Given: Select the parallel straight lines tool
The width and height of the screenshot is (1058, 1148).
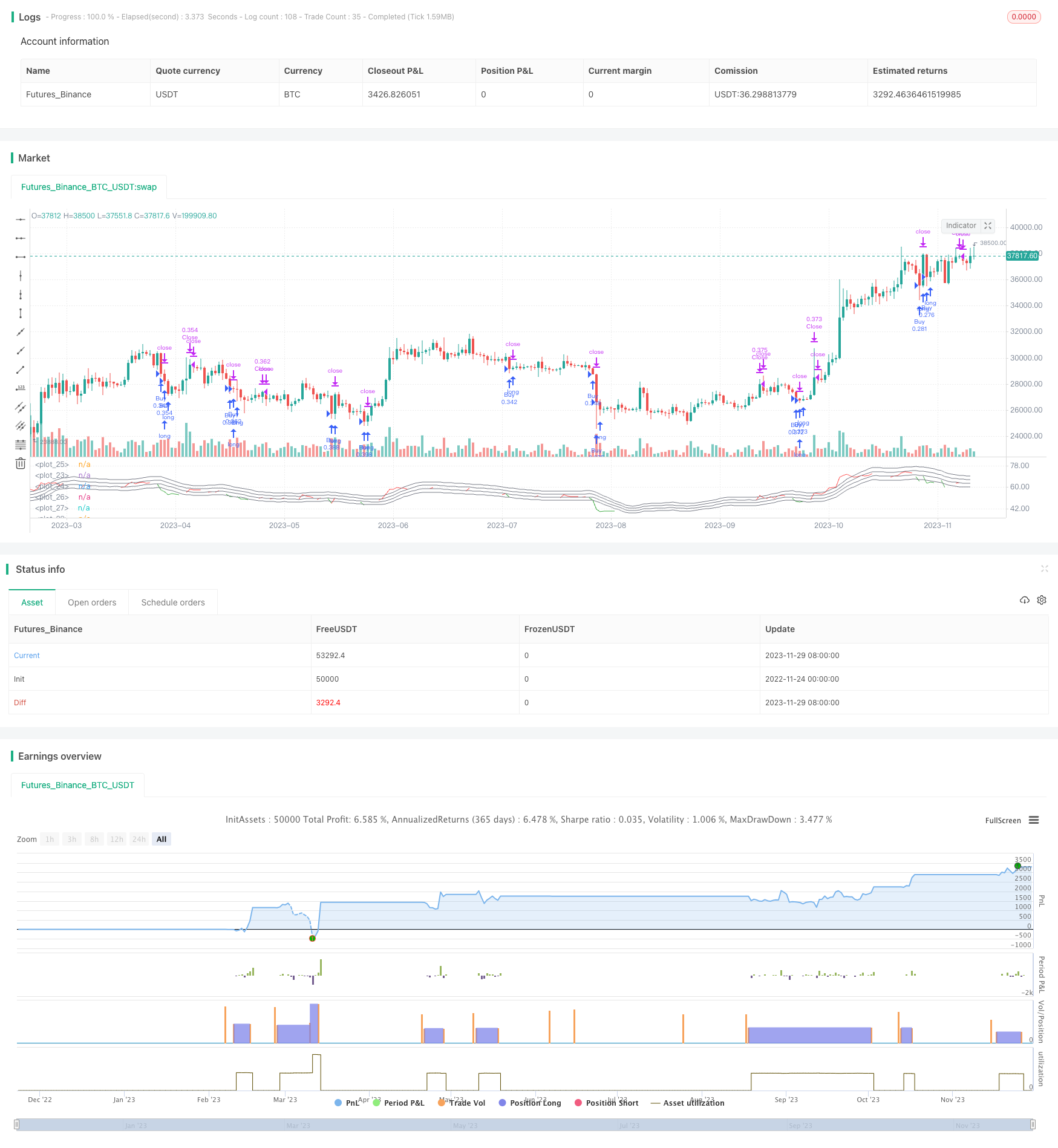Looking at the screenshot, I should (21, 426).
